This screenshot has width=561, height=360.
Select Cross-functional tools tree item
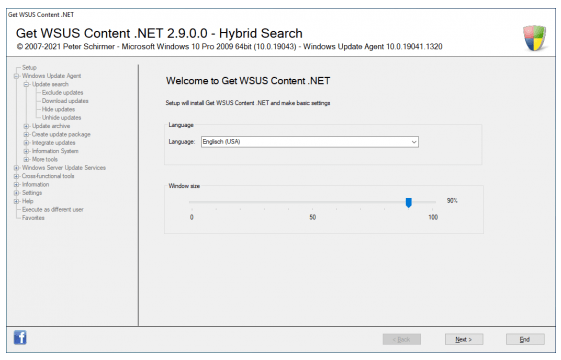pyautogui.click(x=48, y=176)
